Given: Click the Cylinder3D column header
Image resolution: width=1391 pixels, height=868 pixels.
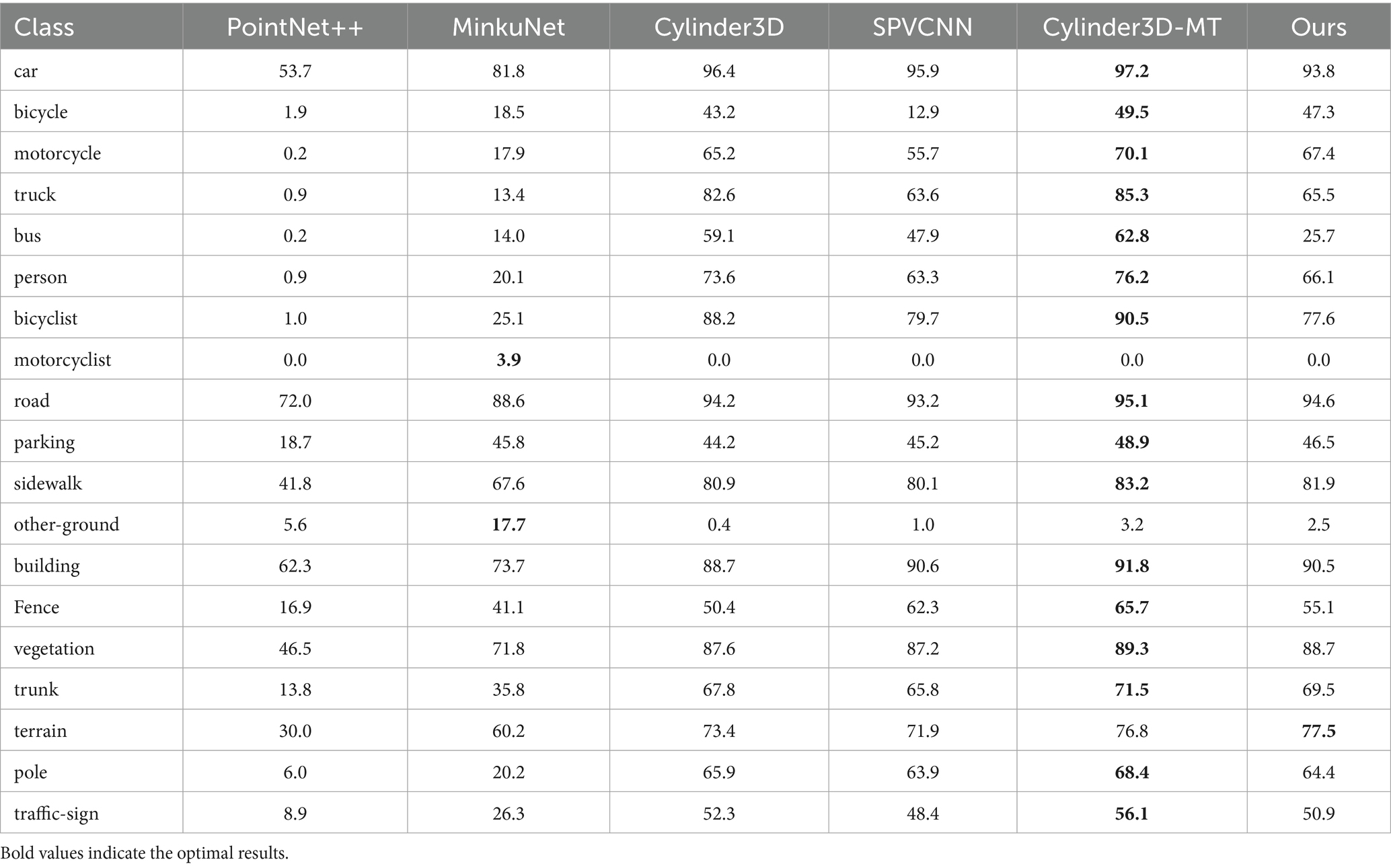Looking at the screenshot, I should click(718, 27).
